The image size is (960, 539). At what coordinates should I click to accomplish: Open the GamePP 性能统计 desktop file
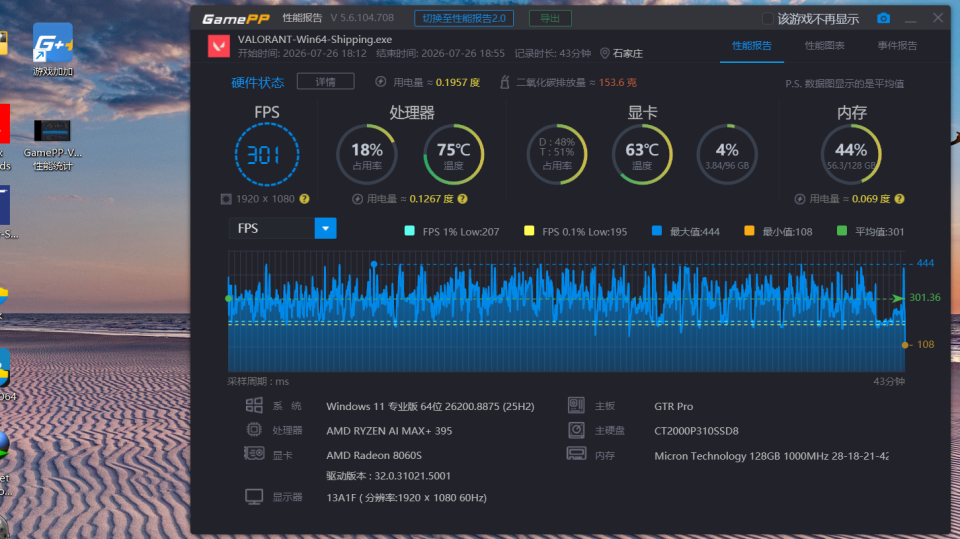click(x=53, y=145)
